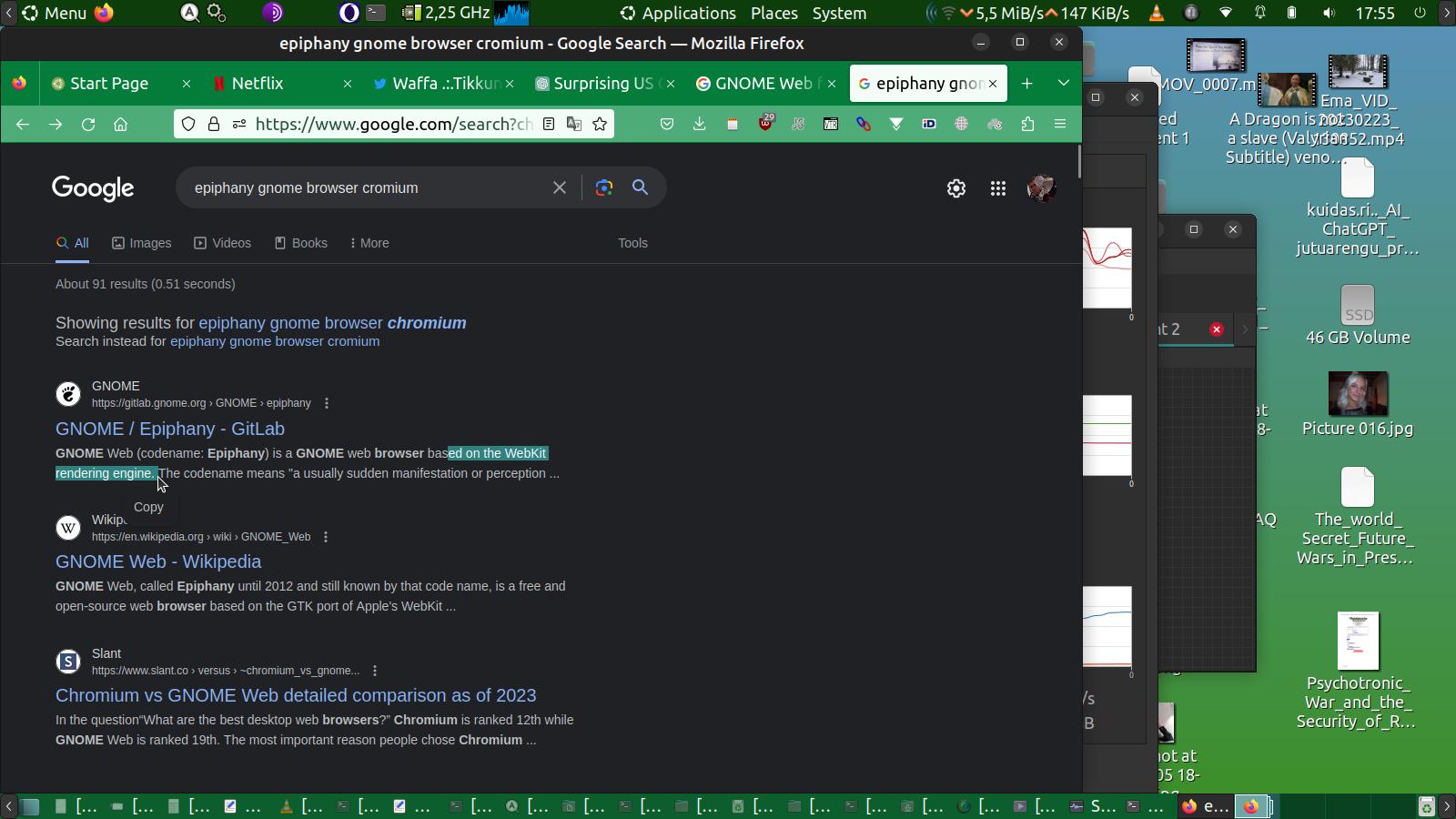Open GNOME Web - Wikipedia result
Image resolution: width=1456 pixels, height=819 pixels.
158,561
